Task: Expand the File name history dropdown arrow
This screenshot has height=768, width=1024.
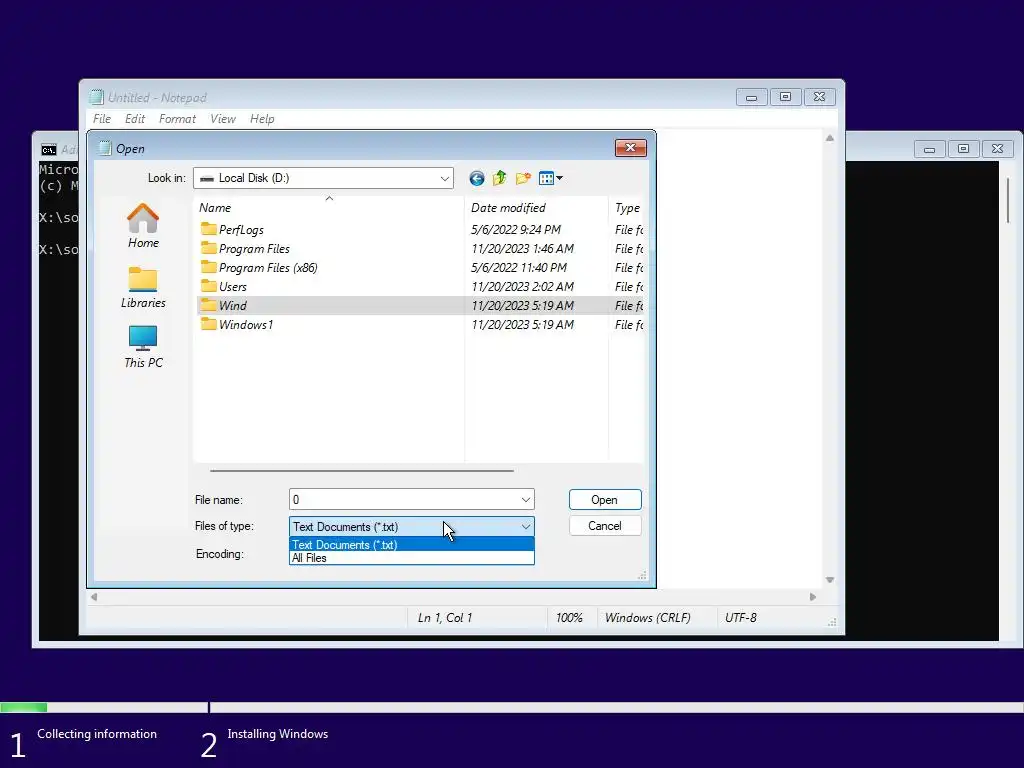Action: 526,500
